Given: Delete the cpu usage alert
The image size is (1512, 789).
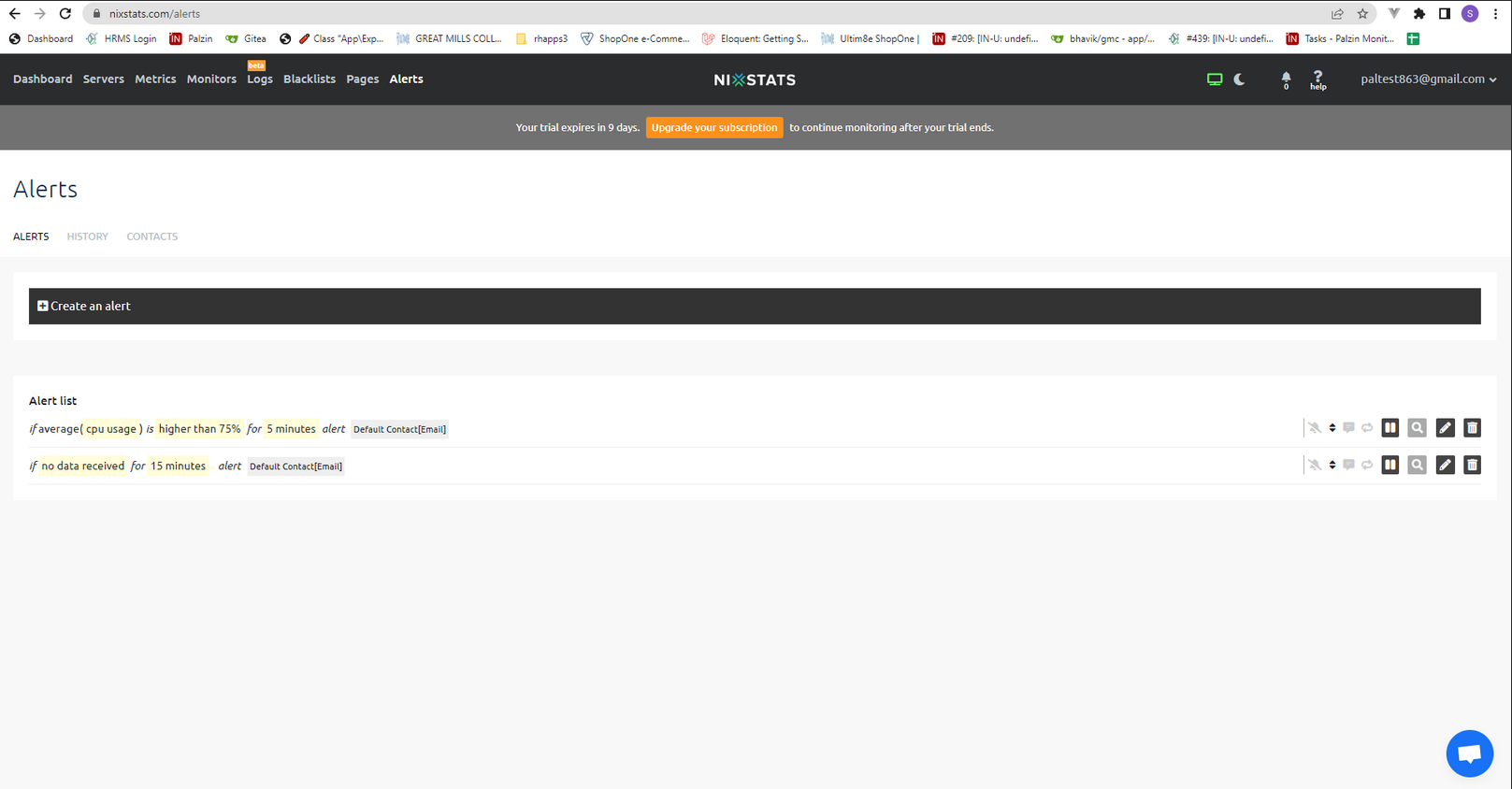Looking at the screenshot, I should [x=1472, y=428].
